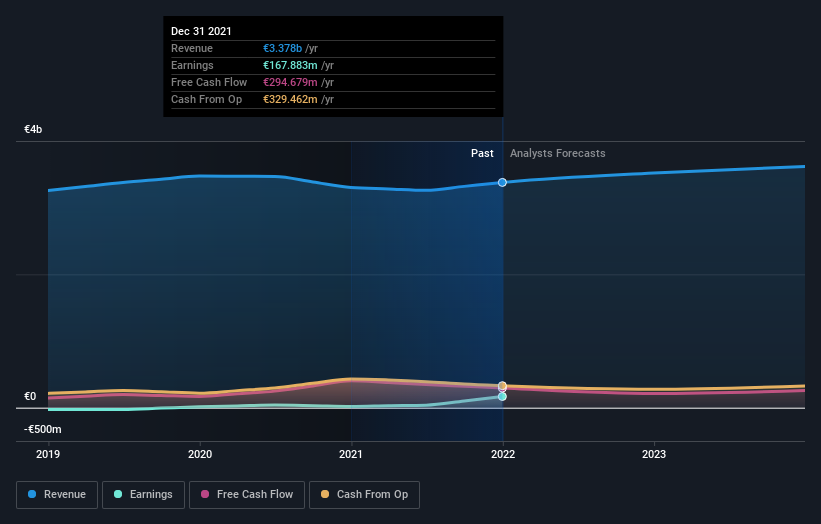Image resolution: width=821 pixels, height=524 pixels.
Task: Click the €294.679m free cash flow value
Action: [290, 82]
